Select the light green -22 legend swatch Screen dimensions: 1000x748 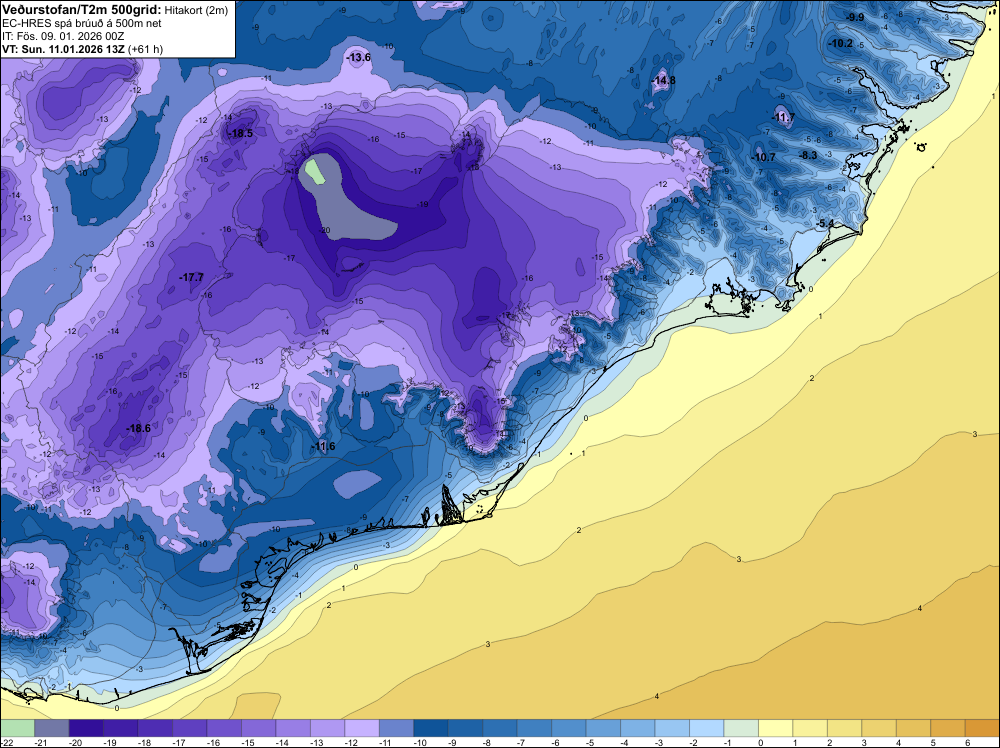click(17, 728)
